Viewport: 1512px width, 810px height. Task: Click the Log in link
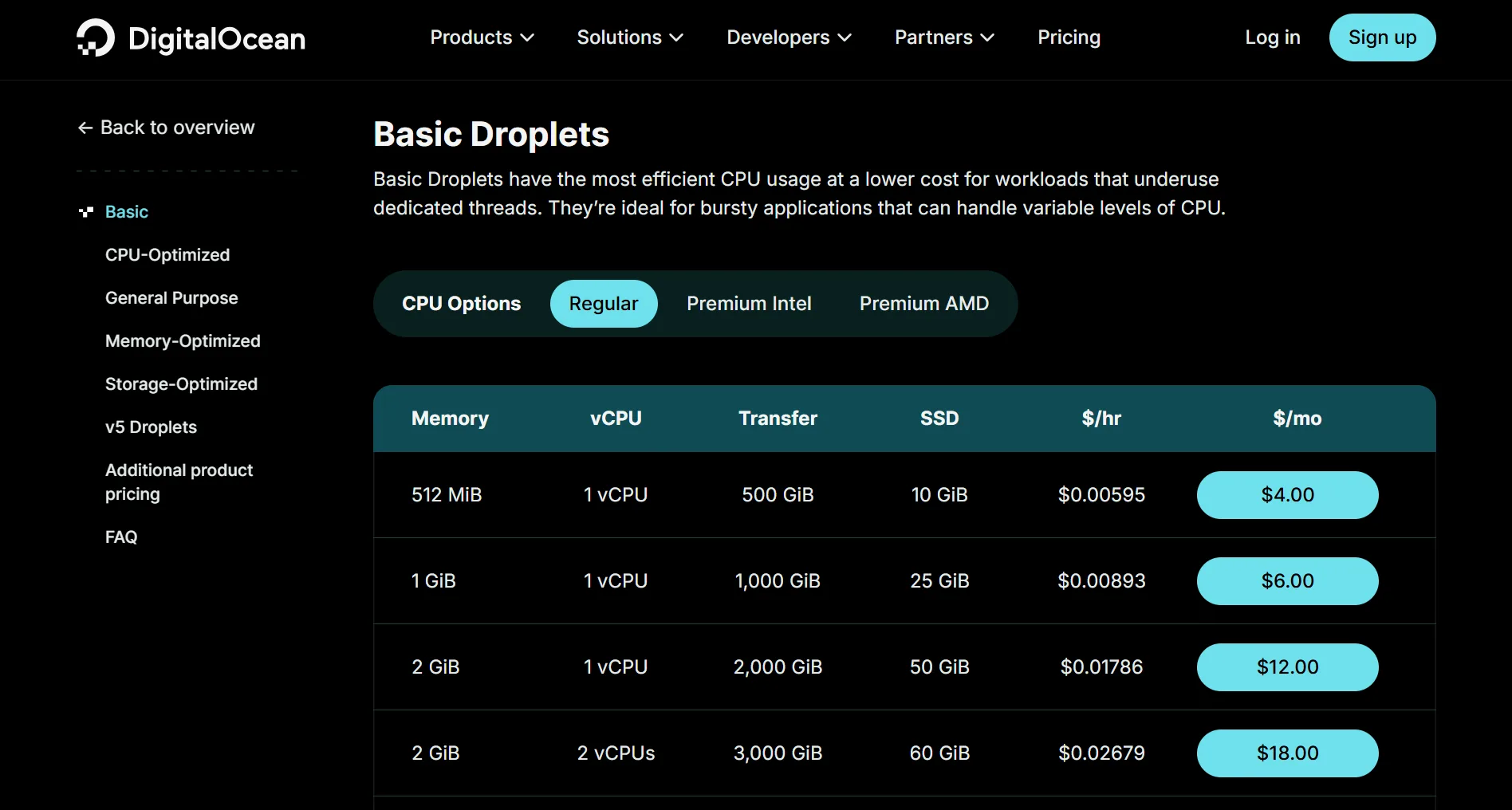[1273, 37]
